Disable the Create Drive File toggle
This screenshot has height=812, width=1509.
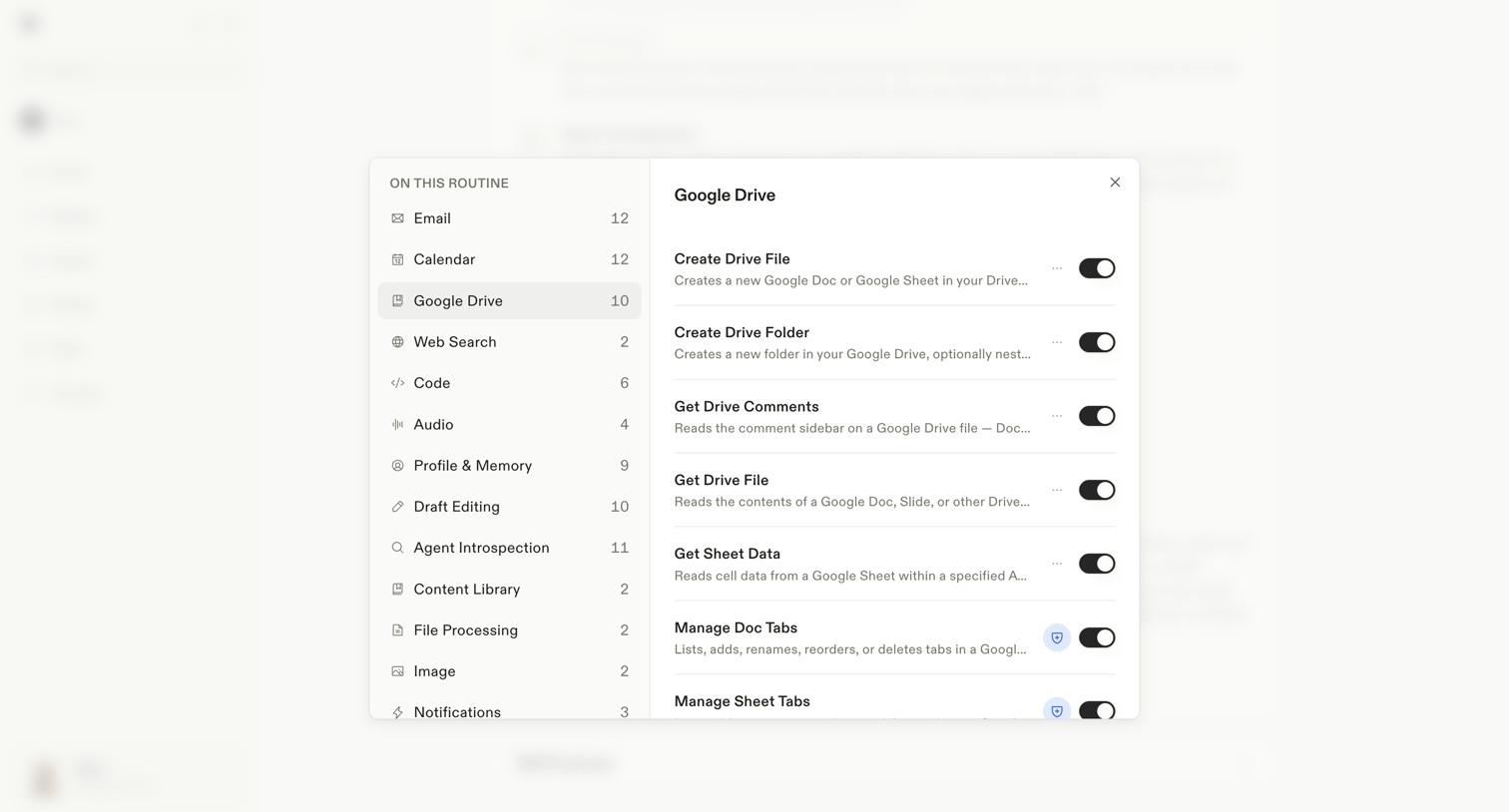click(x=1097, y=268)
